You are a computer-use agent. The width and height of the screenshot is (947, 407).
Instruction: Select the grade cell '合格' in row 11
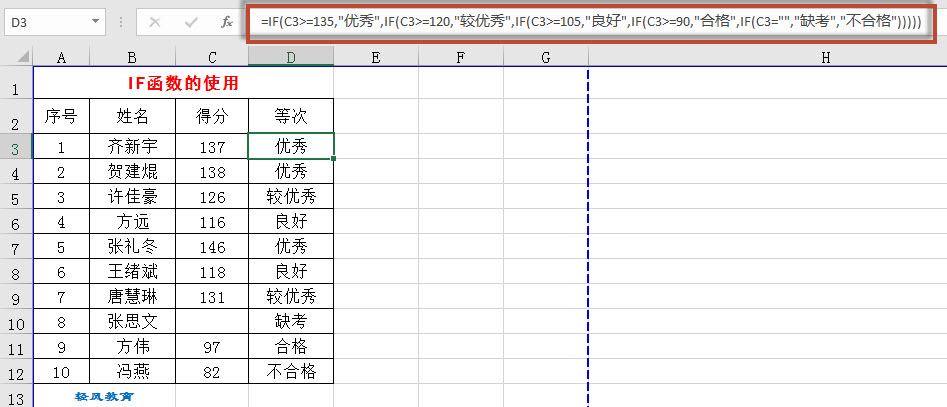[x=291, y=347]
